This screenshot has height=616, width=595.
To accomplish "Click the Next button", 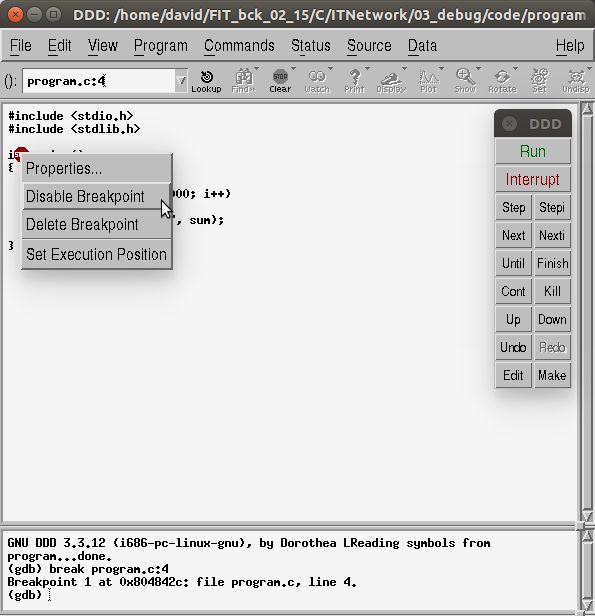I will tap(513, 235).
